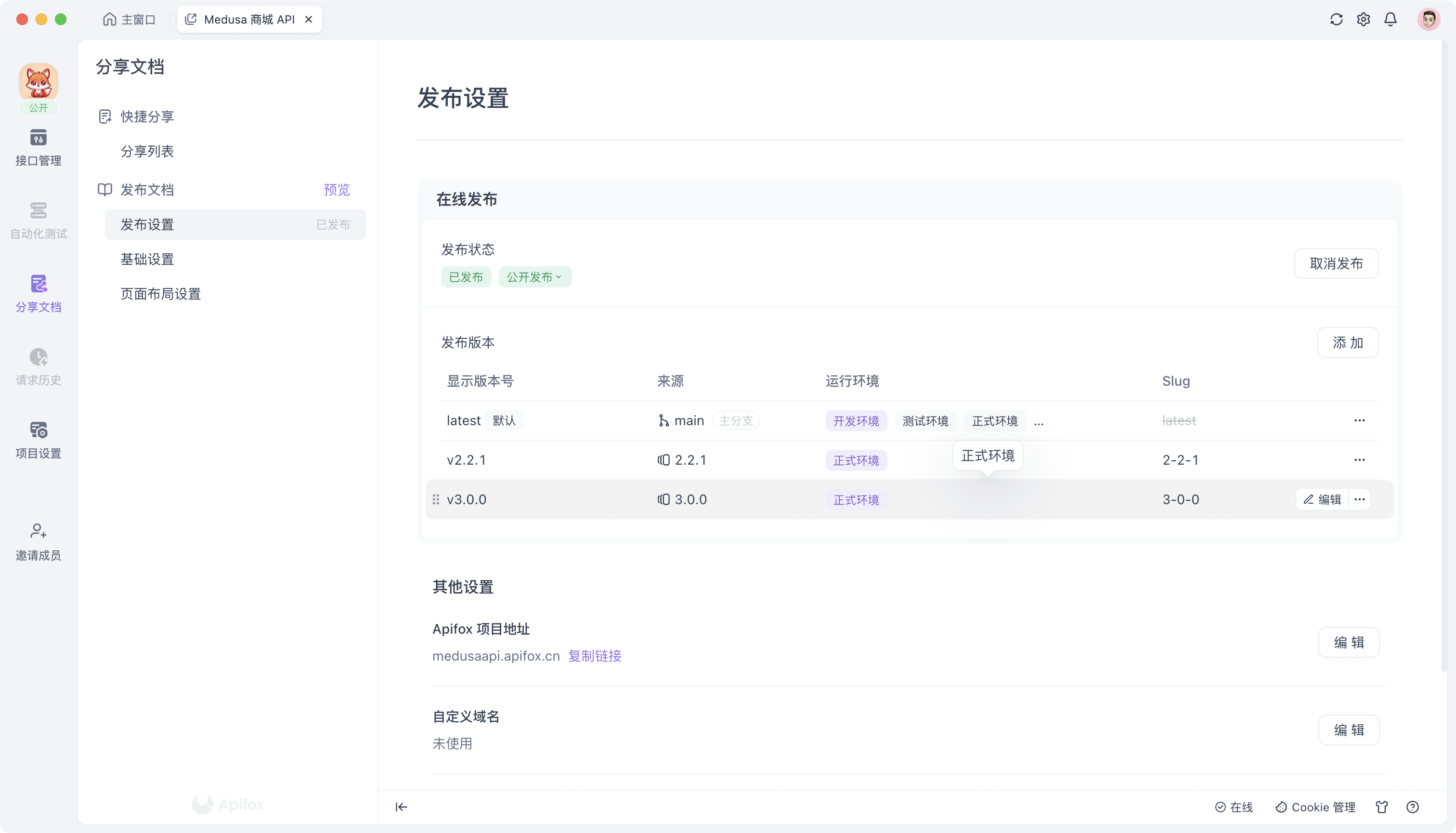This screenshot has width=1456, height=833.
Task: Open the 自动化测试 panel
Action: [38, 220]
